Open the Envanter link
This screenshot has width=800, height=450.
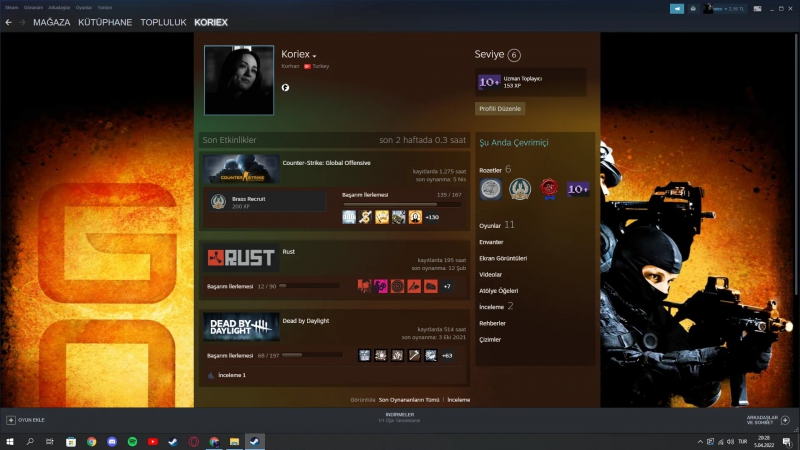491,242
